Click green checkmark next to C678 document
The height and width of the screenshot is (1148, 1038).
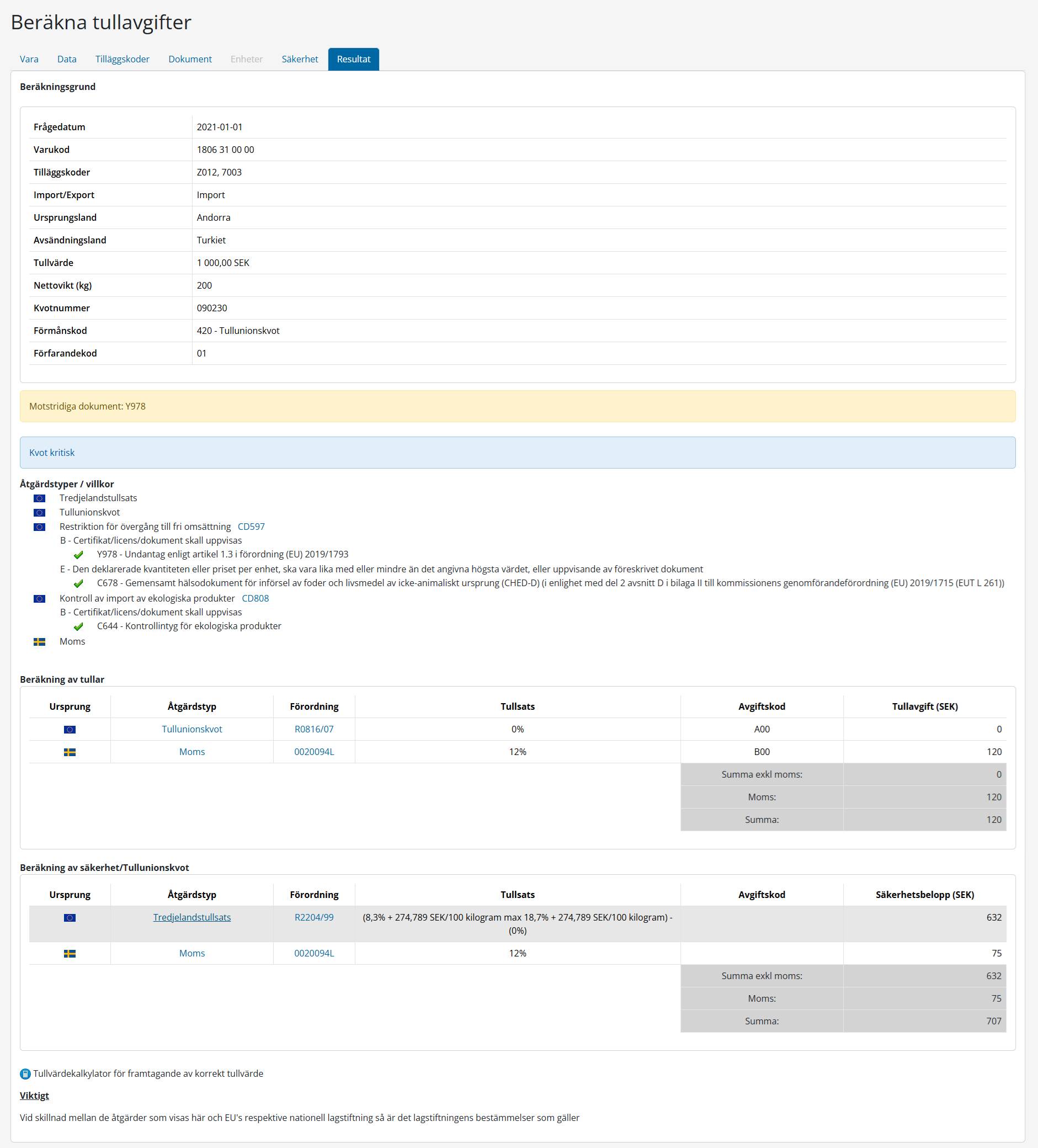click(78, 584)
